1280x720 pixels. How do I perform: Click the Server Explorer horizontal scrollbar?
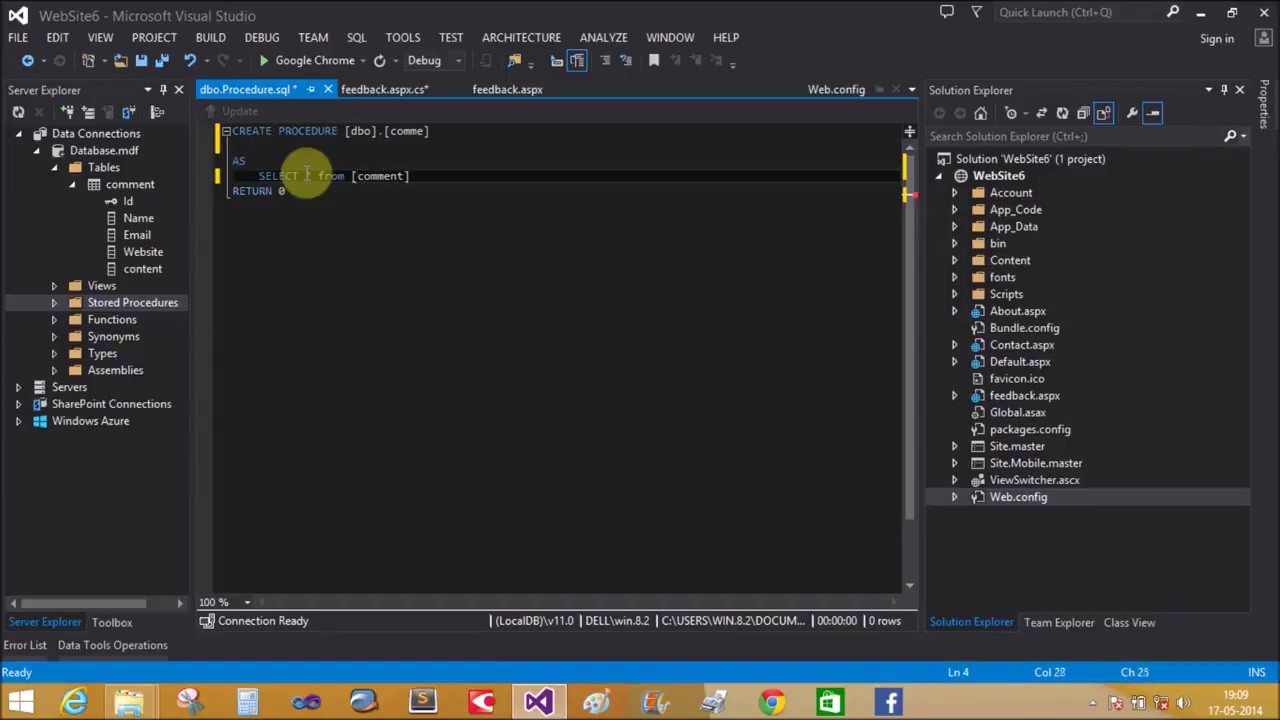pyautogui.click(x=86, y=603)
